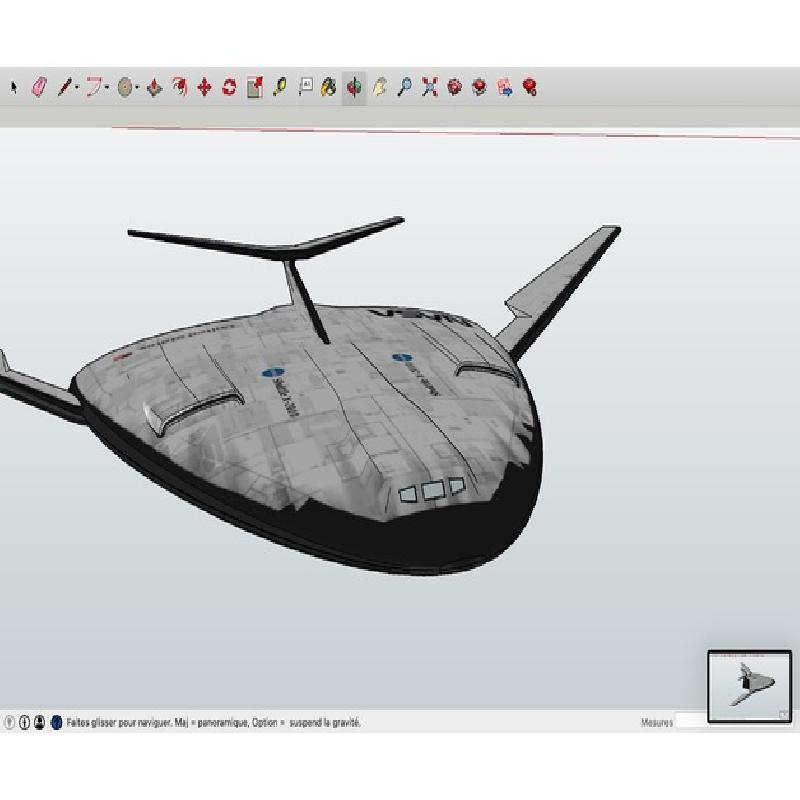Screen dimensions: 800x800
Task: Click the Scale tool
Action: coord(254,88)
